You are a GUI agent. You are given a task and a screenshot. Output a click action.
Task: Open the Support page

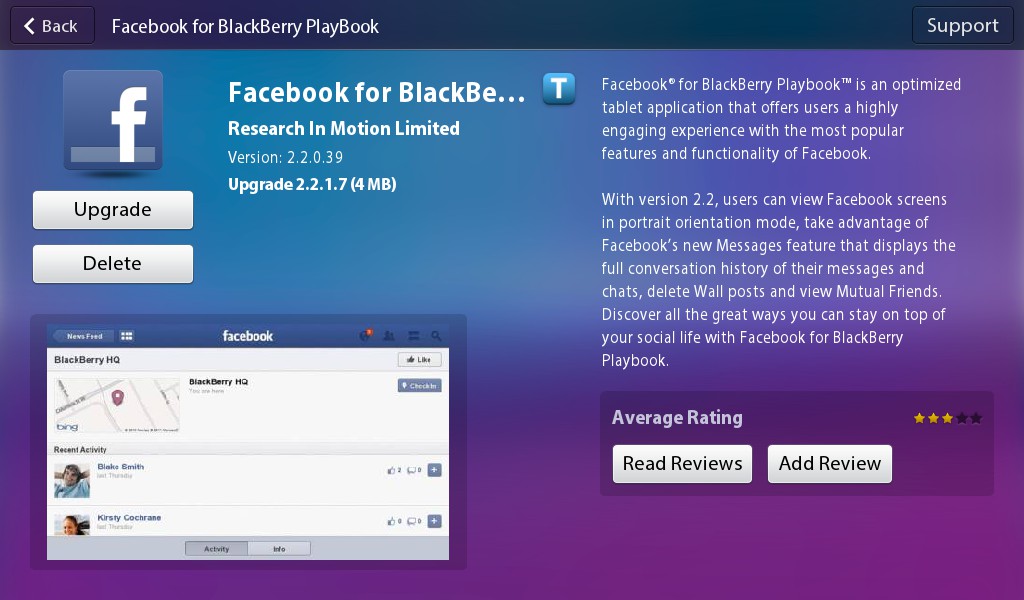(x=962, y=24)
